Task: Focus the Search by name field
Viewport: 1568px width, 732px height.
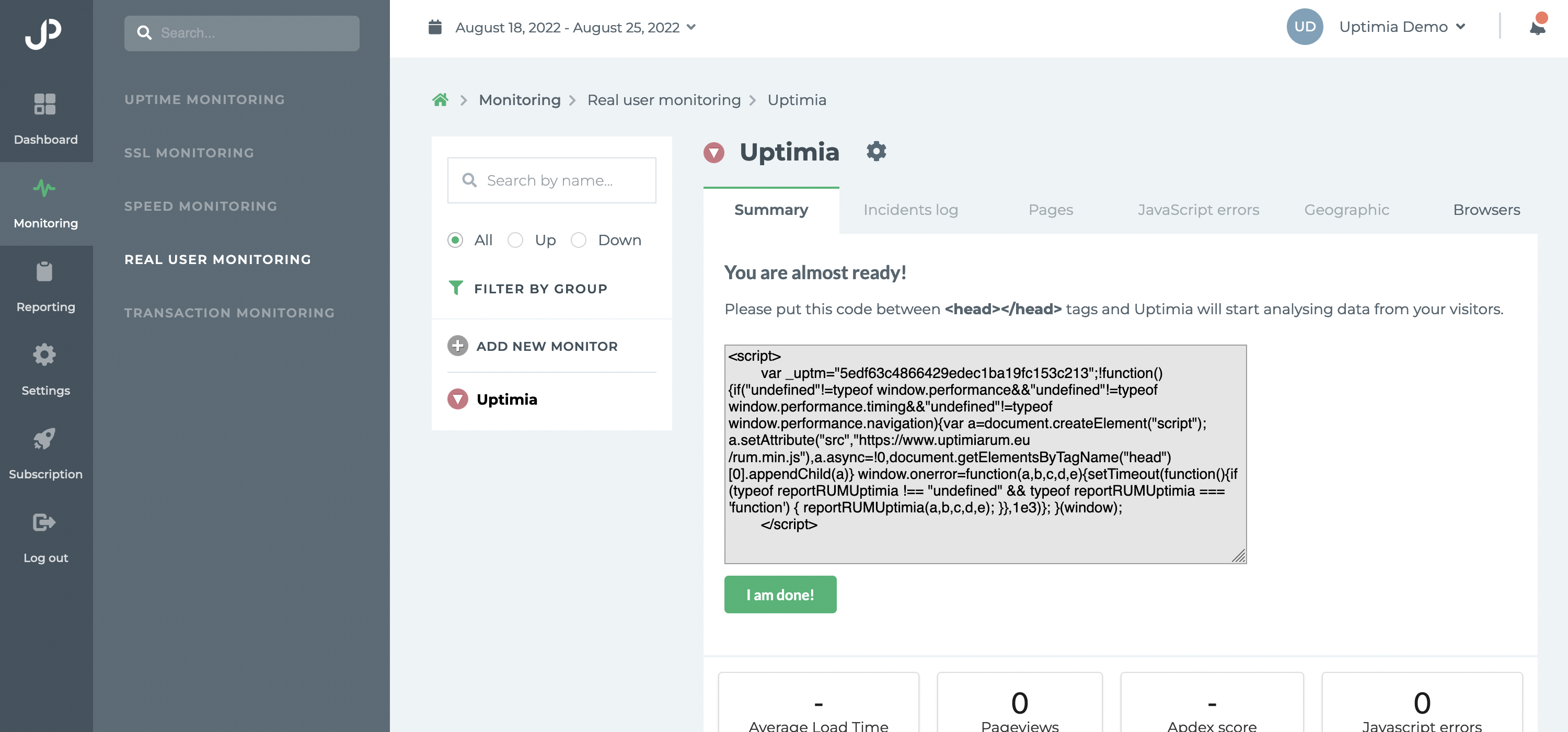Action: (x=551, y=180)
